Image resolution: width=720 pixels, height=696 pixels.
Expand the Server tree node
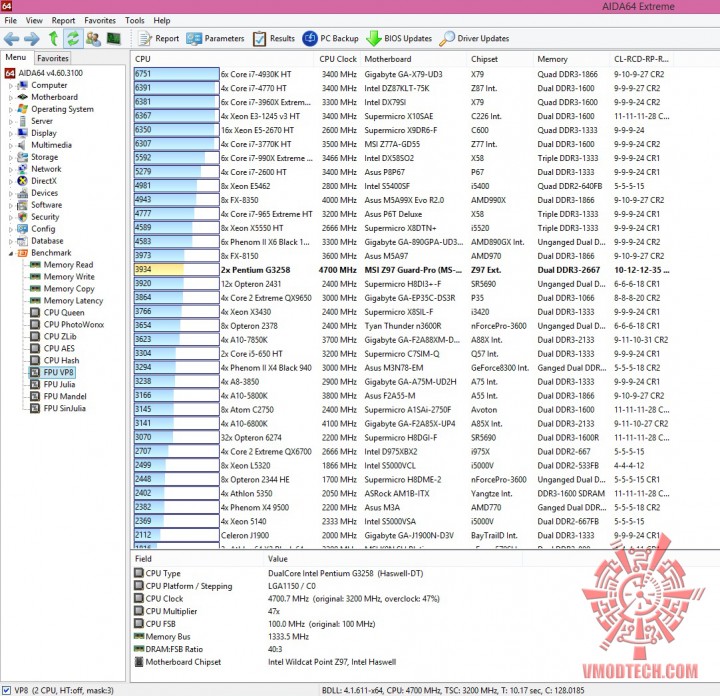(x=11, y=121)
